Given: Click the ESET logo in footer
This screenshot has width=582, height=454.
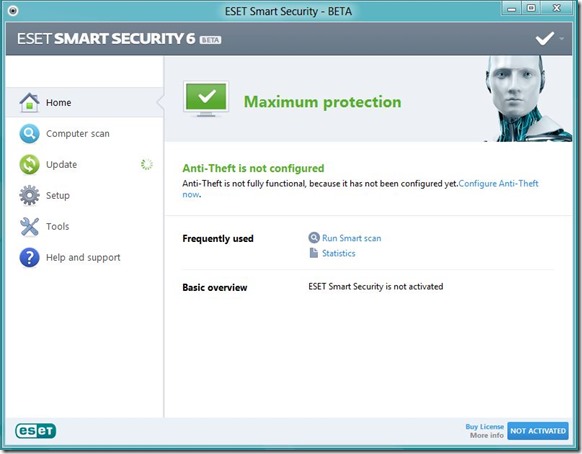Looking at the screenshot, I should click(x=36, y=431).
